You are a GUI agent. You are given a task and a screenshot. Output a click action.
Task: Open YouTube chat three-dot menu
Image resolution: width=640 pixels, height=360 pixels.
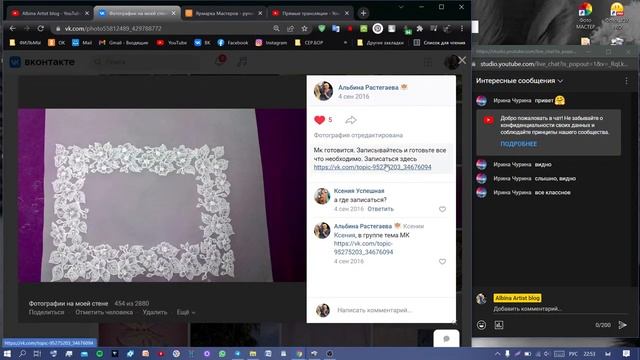(627, 81)
